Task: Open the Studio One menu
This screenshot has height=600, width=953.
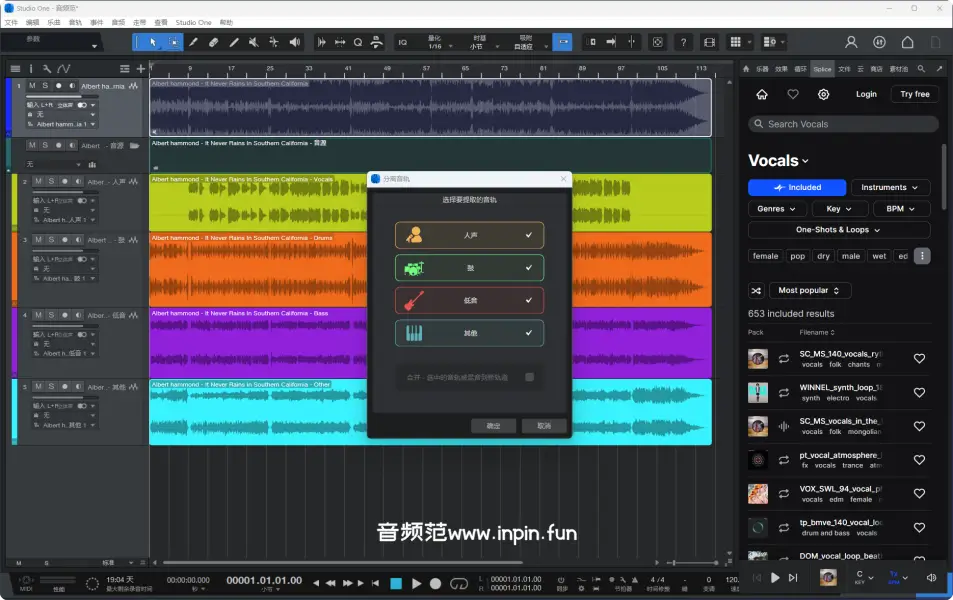Action: (193, 21)
